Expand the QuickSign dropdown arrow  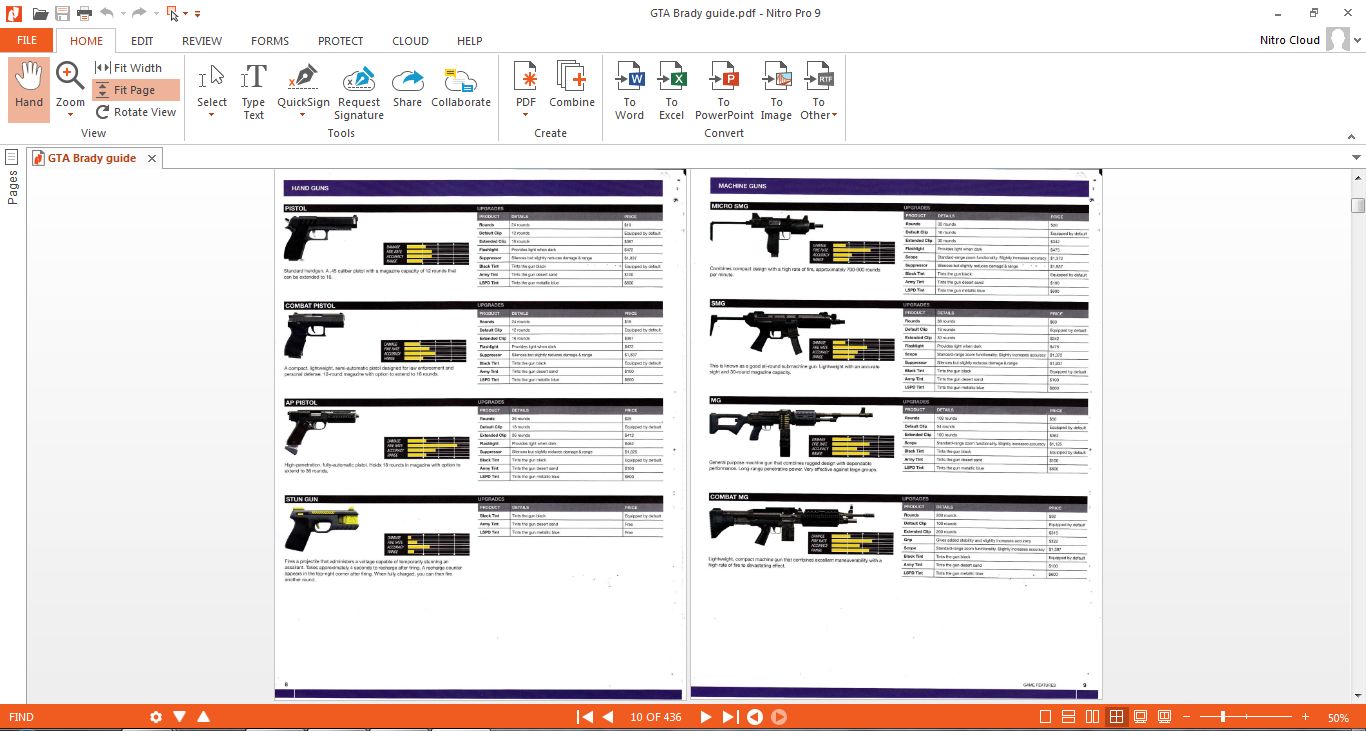(303, 114)
